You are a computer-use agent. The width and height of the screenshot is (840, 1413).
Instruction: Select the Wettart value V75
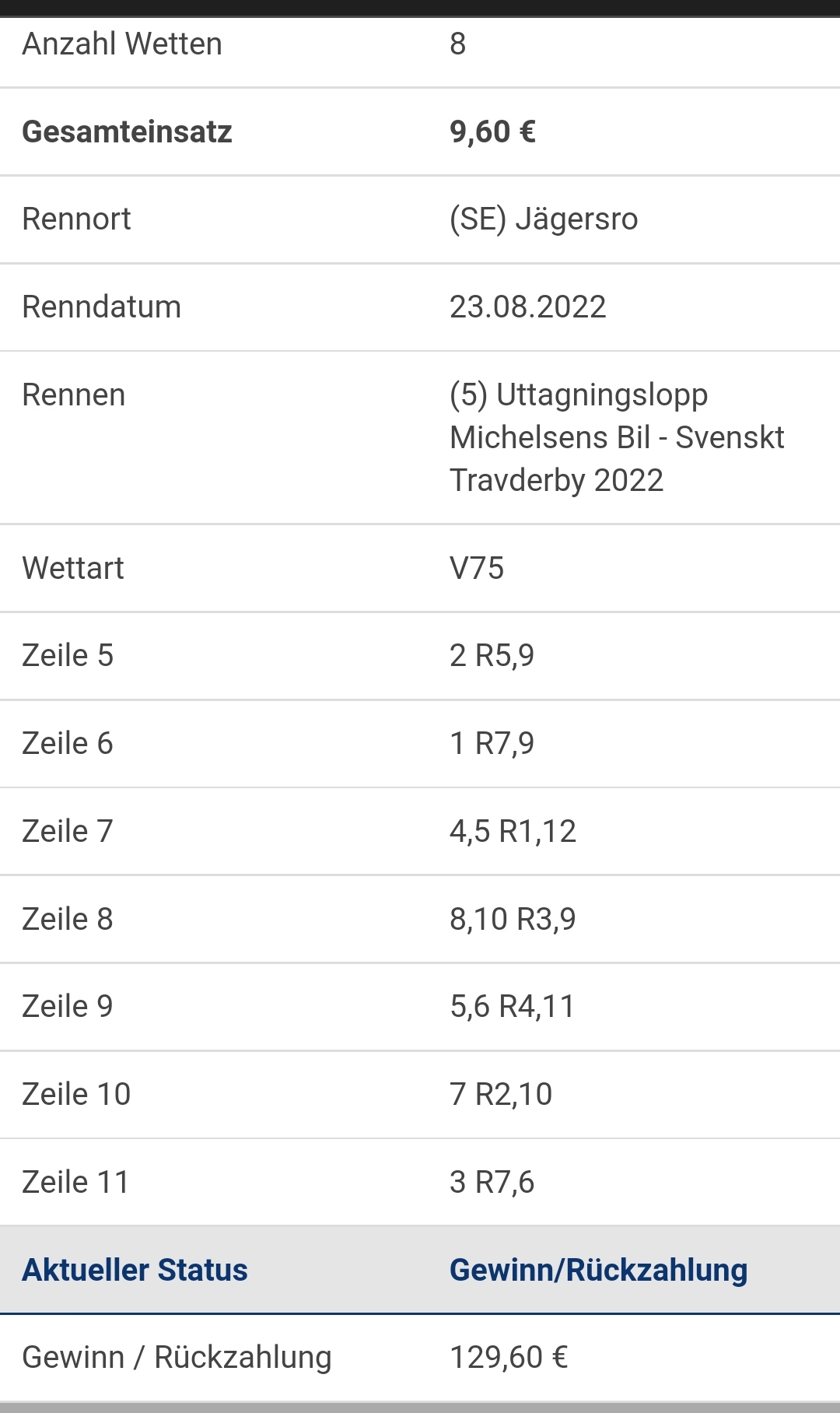[x=477, y=569]
